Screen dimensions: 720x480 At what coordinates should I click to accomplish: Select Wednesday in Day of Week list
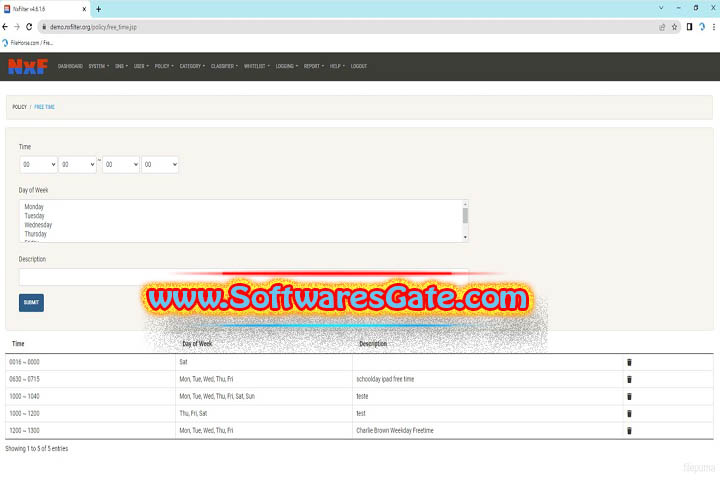point(38,225)
